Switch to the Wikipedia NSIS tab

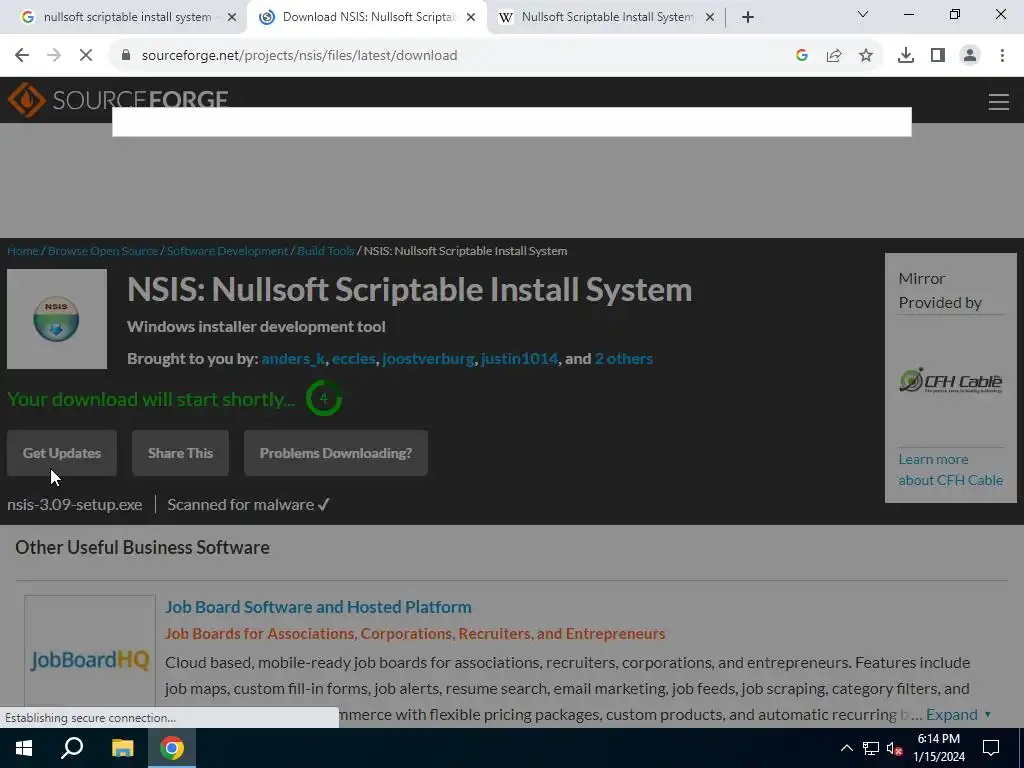(607, 18)
